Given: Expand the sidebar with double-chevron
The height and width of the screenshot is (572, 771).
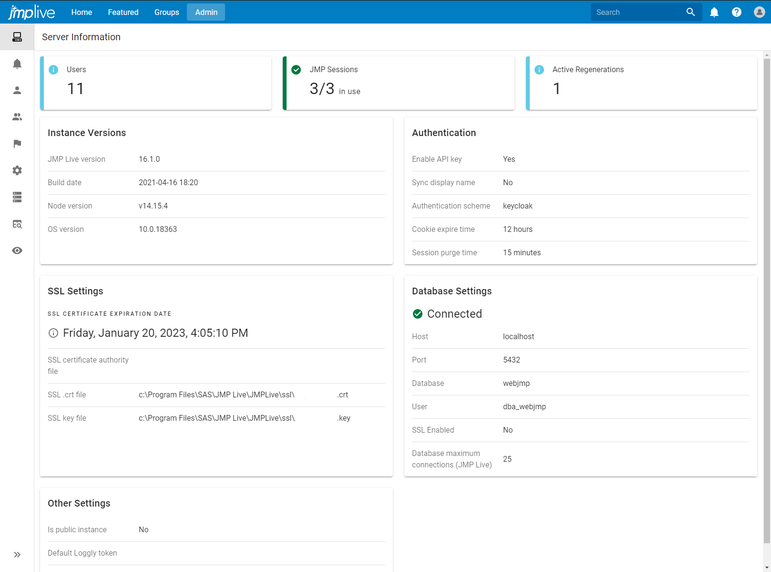Looking at the screenshot, I should point(17,555).
